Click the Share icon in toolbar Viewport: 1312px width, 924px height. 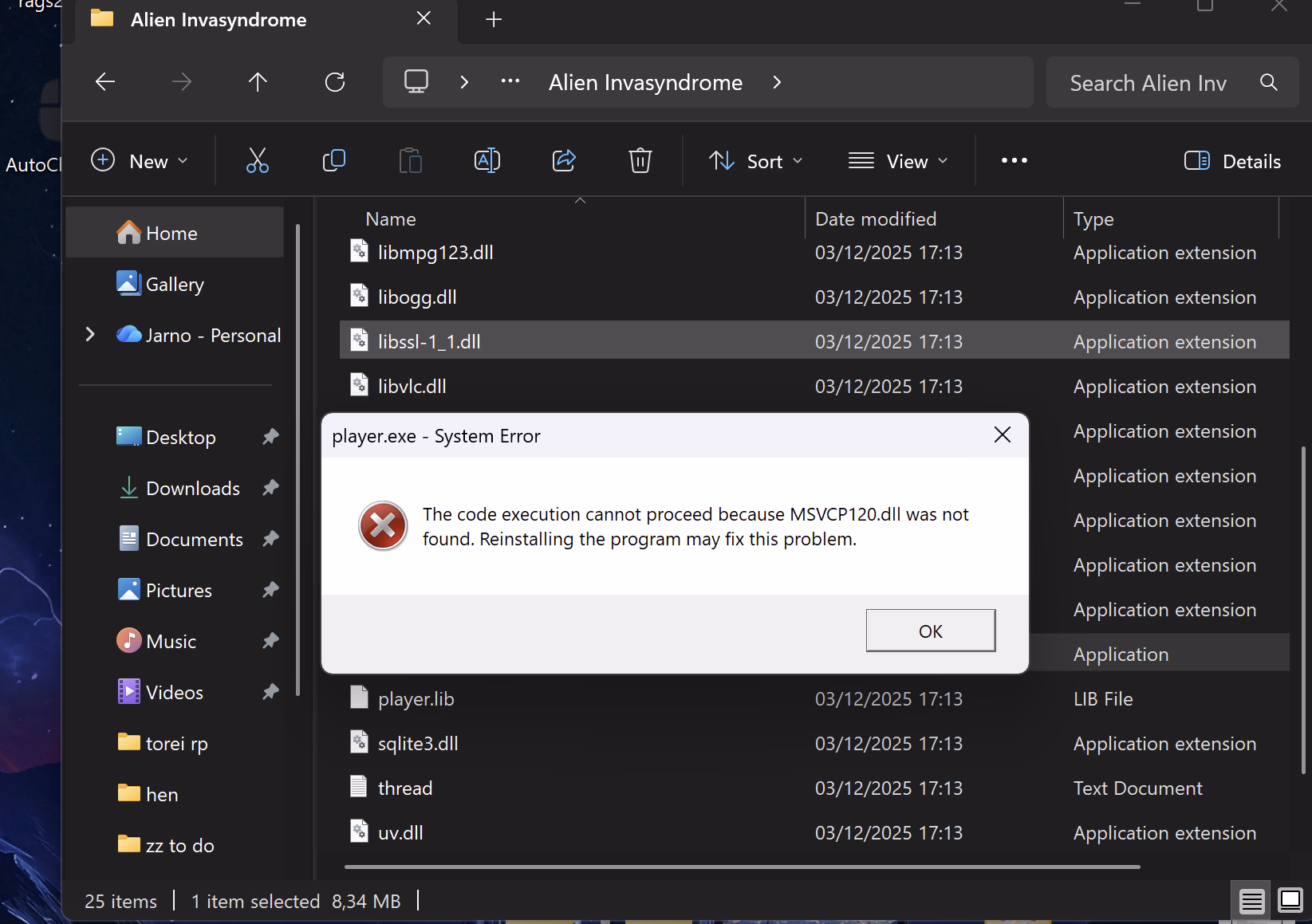tap(564, 161)
